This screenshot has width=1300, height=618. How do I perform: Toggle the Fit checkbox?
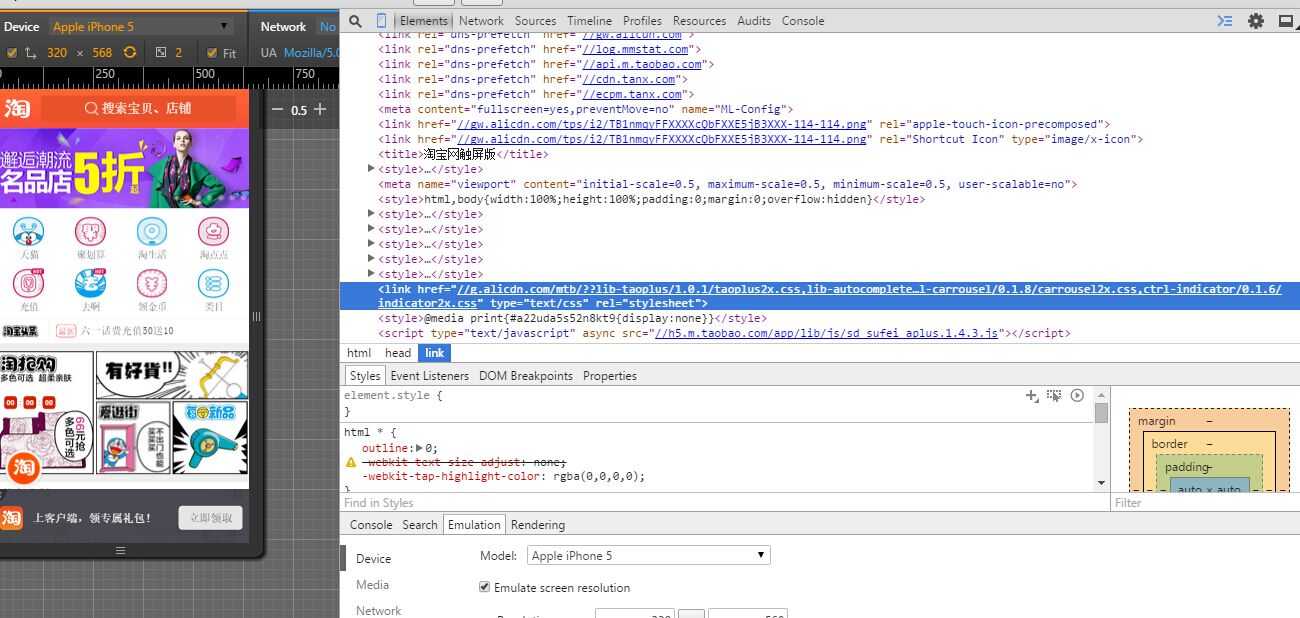(x=211, y=52)
